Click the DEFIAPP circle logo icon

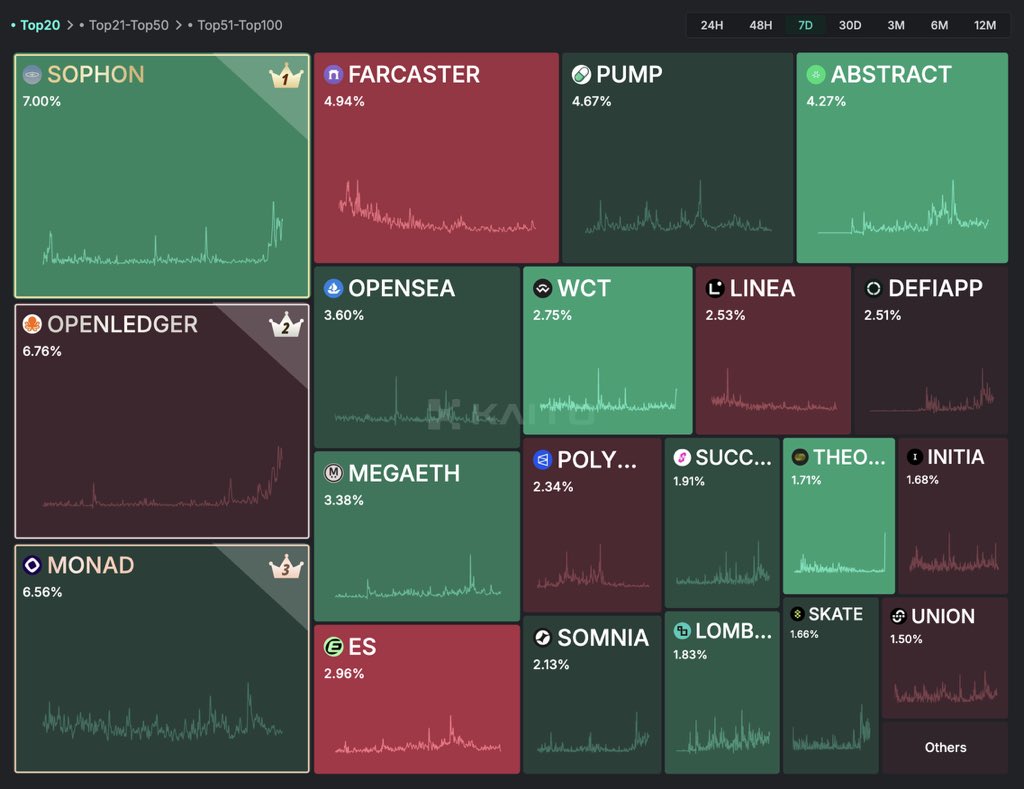tap(873, 288)
